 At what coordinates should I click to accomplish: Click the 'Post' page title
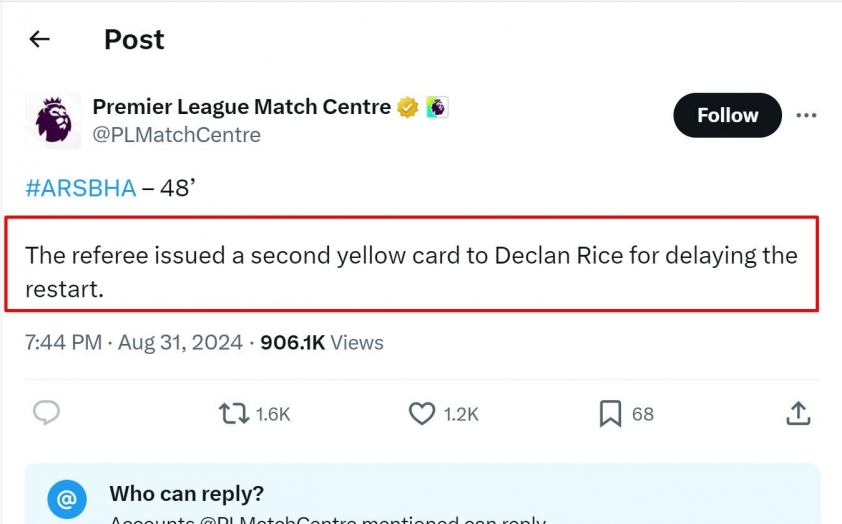pyautogui.click(x=134, y=39)
